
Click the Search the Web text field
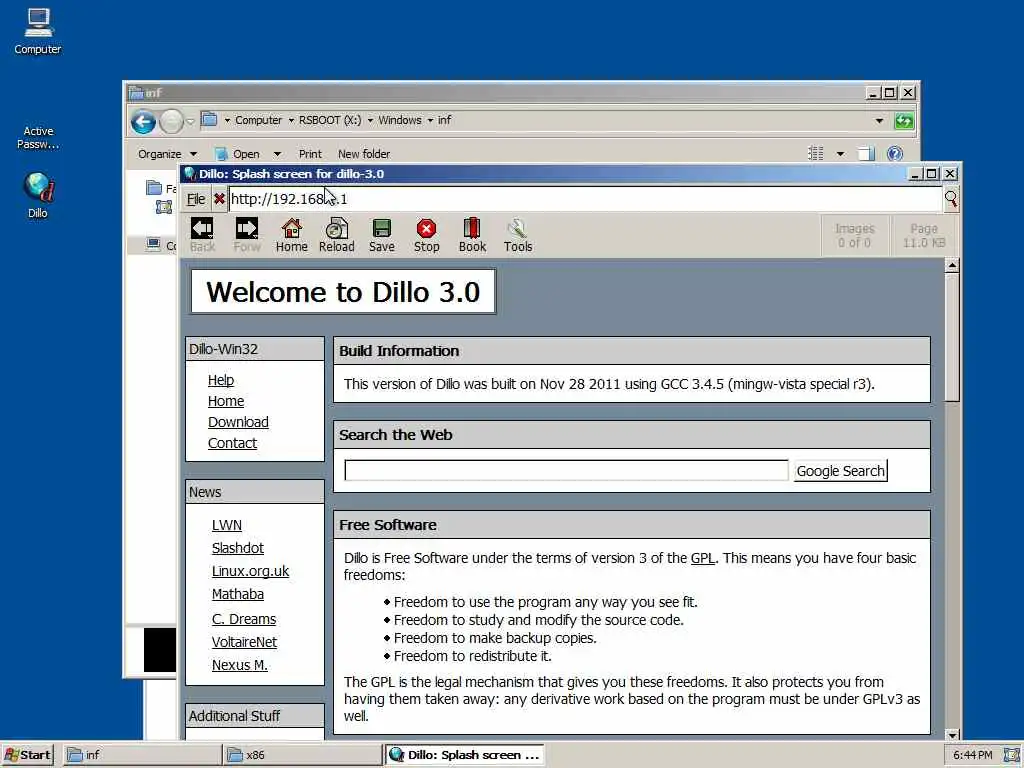[x=566, y=470]
